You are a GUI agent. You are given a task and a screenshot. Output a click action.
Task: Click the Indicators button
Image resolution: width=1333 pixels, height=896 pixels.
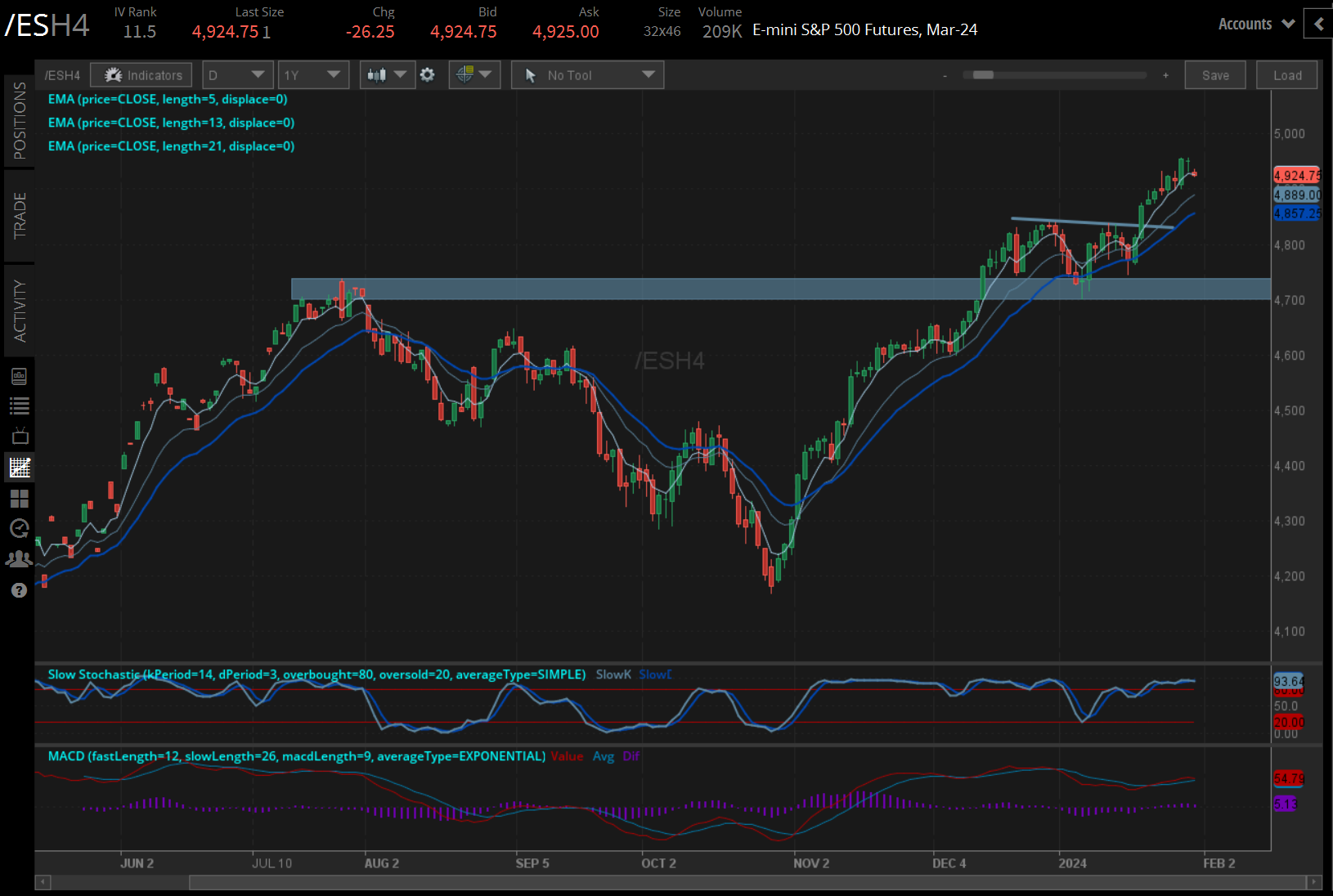(141, 75)
